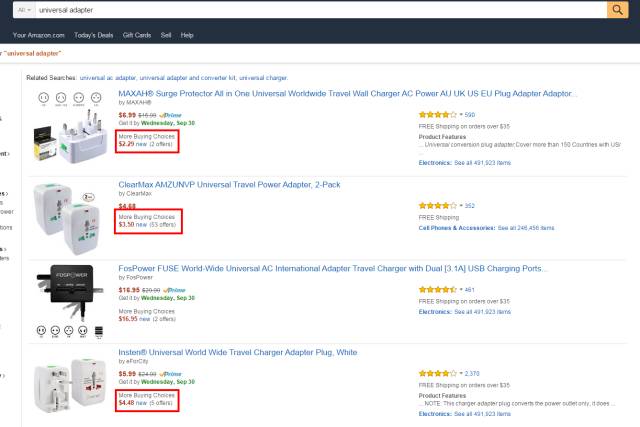
Task: Open $3.50 new buying choices for ClearMax
Action: (x=147, y=225)
